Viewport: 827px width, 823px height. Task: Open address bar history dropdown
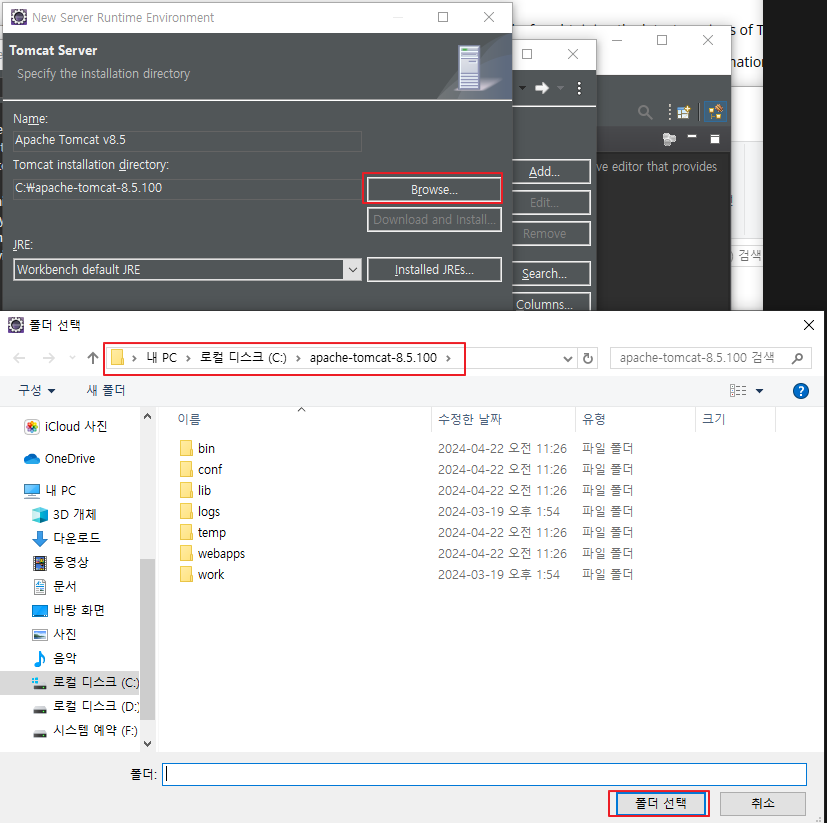pyautogui.click(x=568, y=359)
